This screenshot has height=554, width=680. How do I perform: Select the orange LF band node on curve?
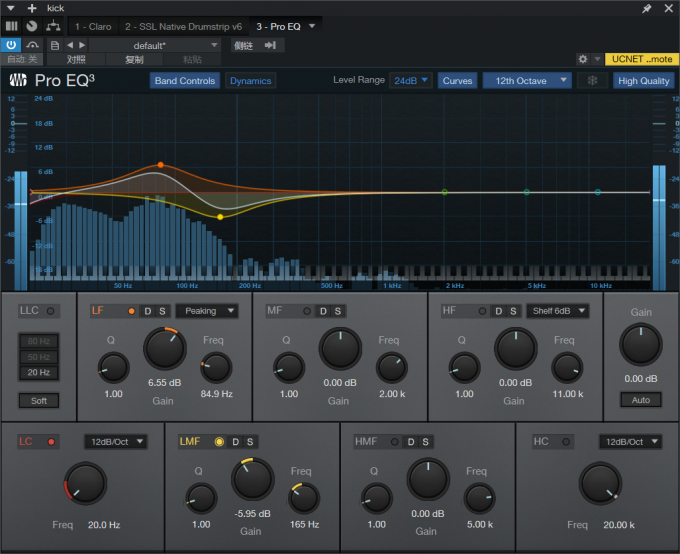pos(160,165)
